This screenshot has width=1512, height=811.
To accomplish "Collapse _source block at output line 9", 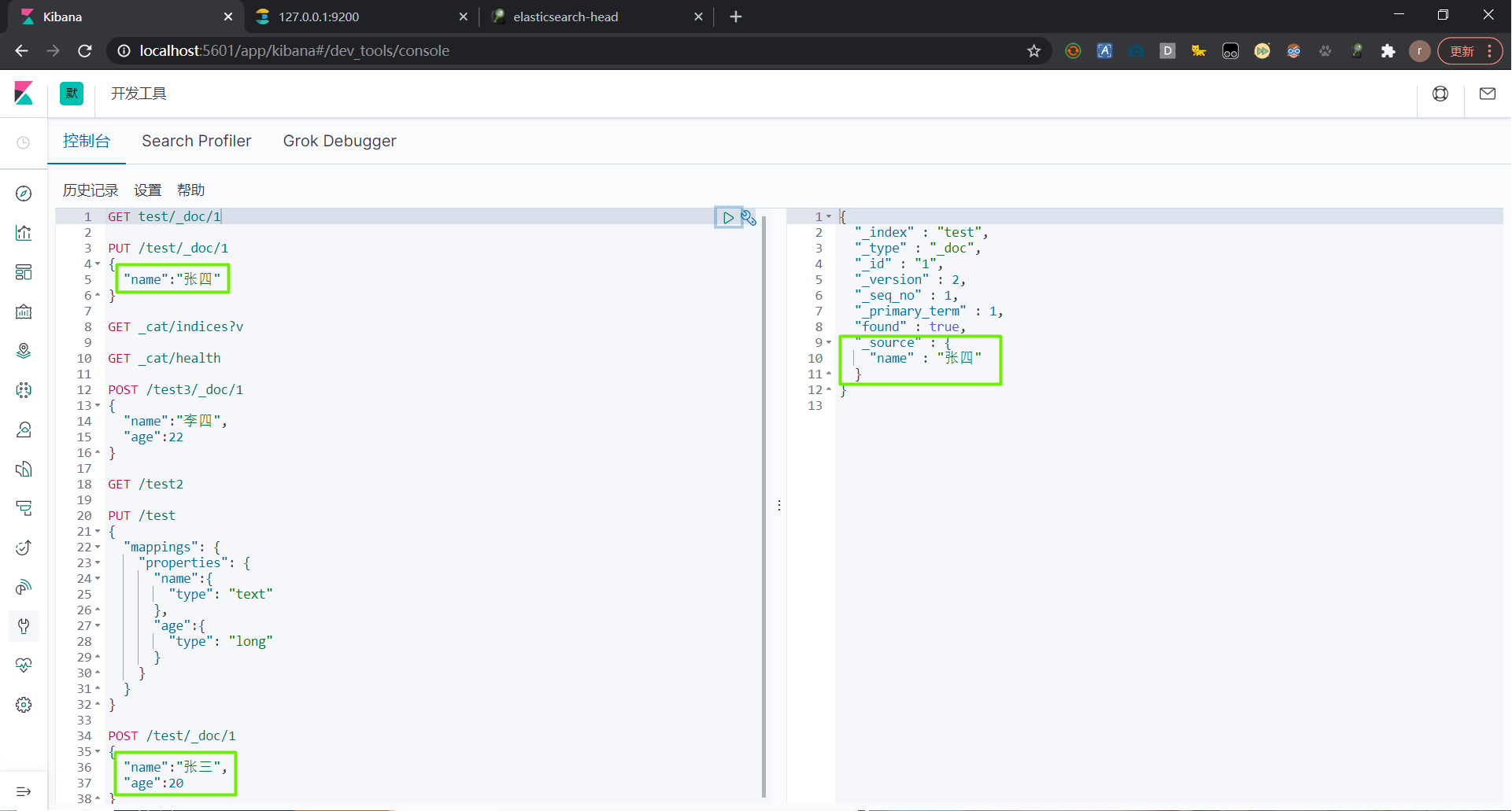I will point(829,342).
